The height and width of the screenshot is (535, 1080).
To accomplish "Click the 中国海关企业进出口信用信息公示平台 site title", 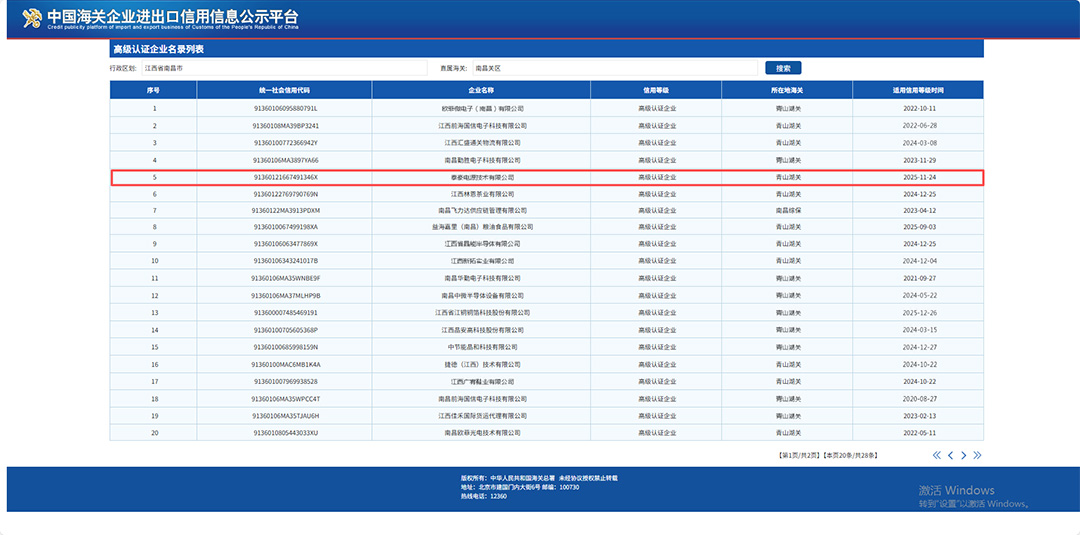I will pos(172,17).
